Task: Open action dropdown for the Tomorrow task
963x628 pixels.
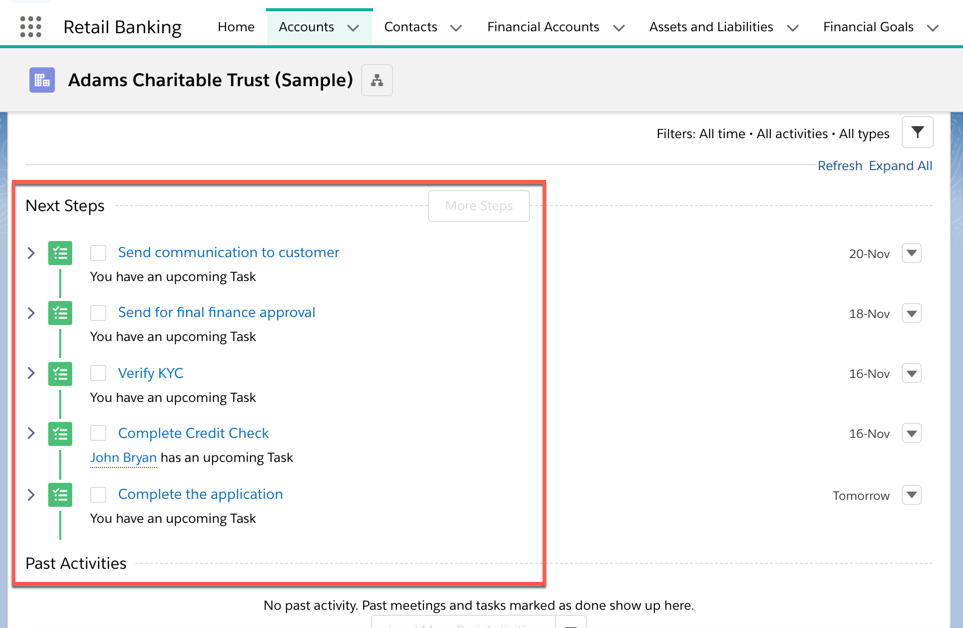Action: (x=911, y=496)
